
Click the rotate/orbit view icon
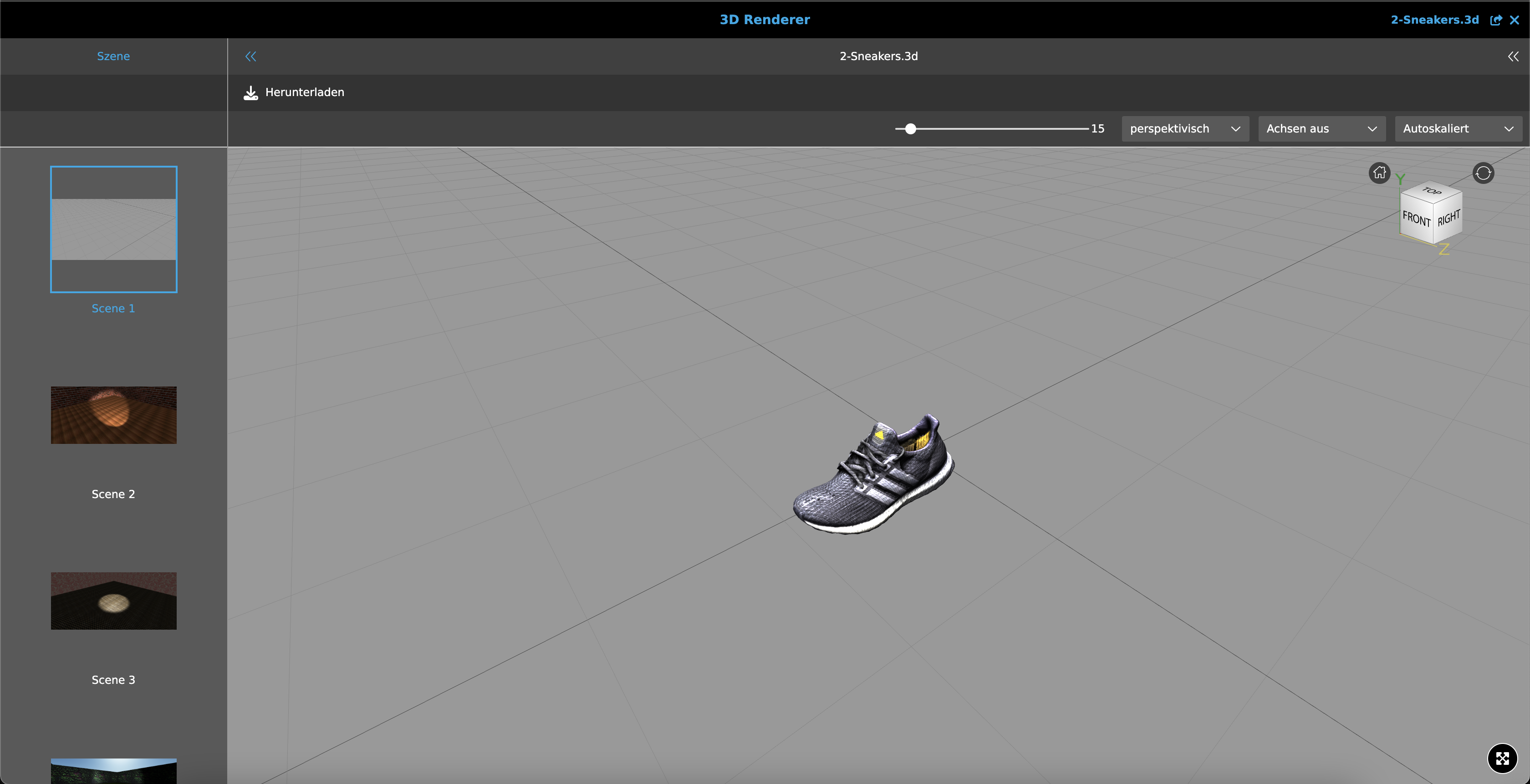1483,173
